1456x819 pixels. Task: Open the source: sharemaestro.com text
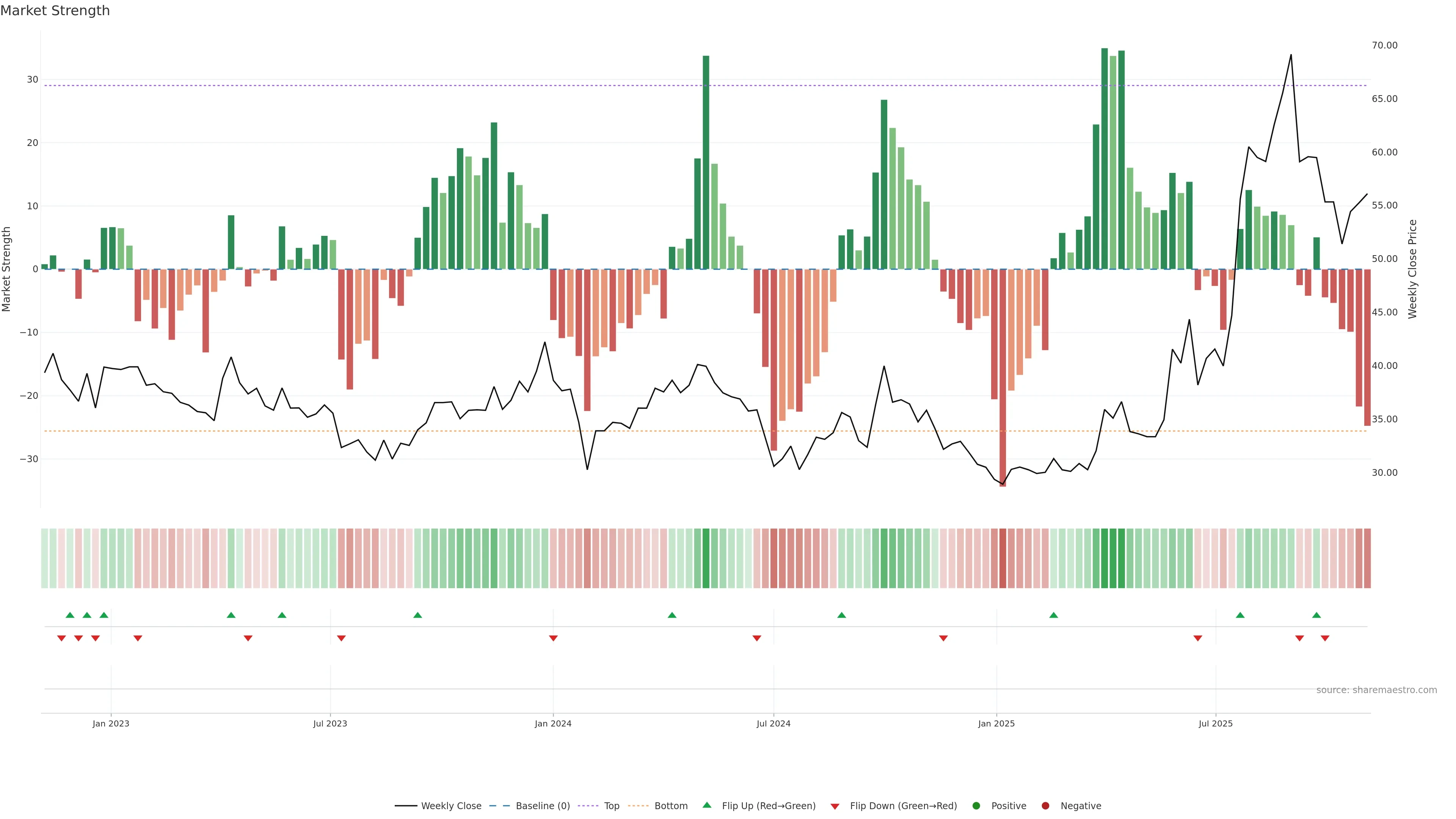1376,690
